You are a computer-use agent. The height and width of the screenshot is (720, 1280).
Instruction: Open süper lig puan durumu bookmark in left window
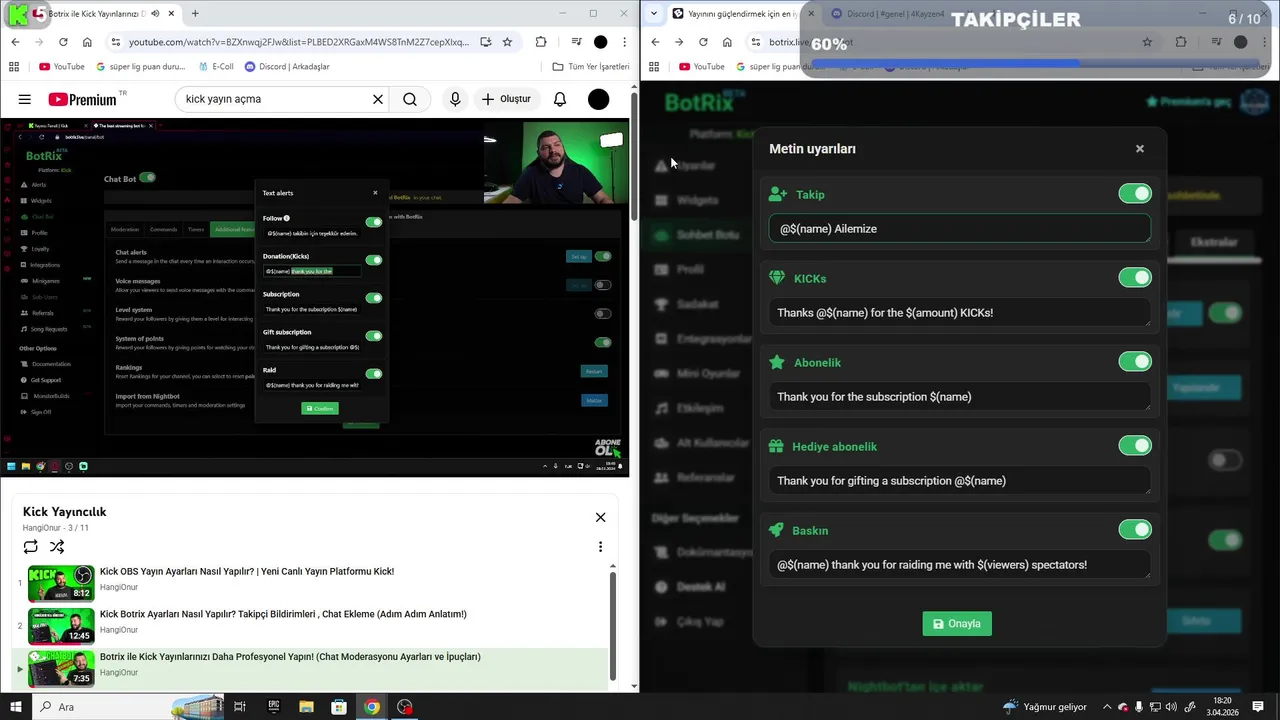(141, 67)
